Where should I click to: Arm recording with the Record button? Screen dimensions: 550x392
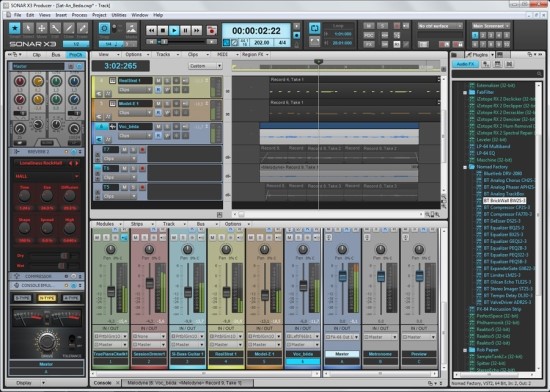pos(212,31)
